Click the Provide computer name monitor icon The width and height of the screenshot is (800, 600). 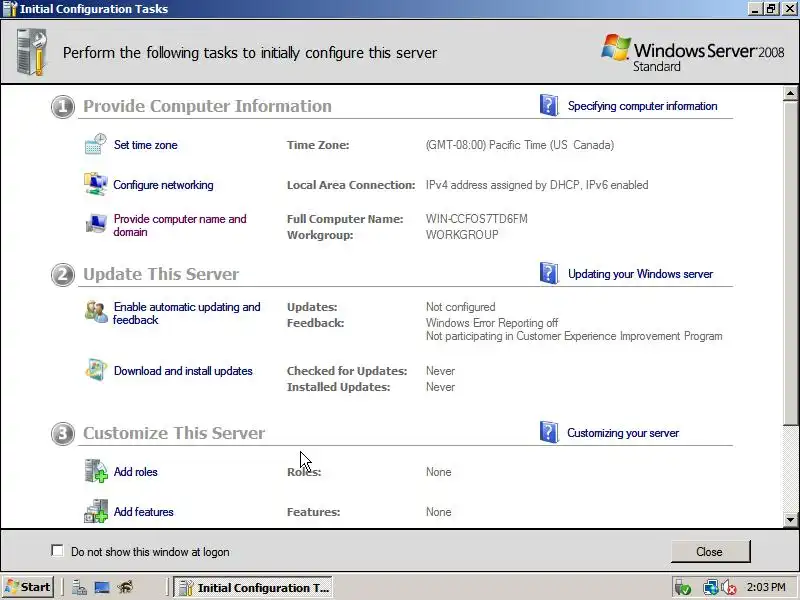pyautogui.click(x=95, y=223)
